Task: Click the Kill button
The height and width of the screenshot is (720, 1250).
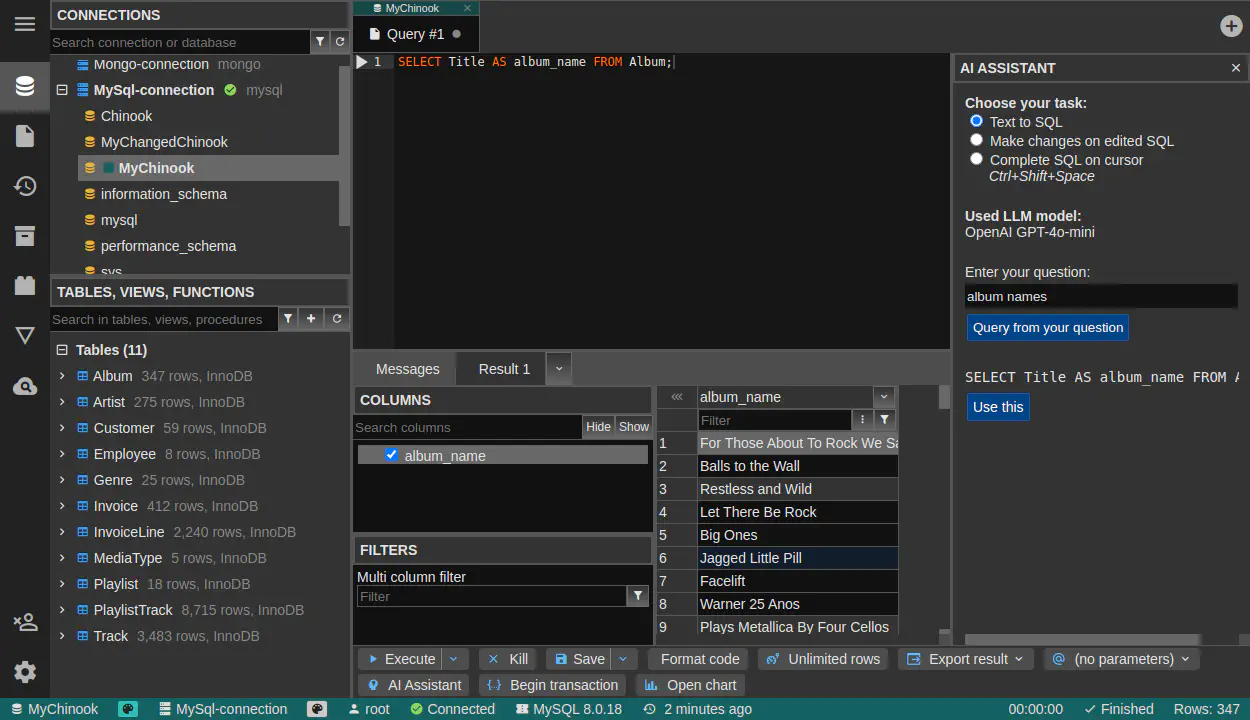Action: tap(508, 659)
